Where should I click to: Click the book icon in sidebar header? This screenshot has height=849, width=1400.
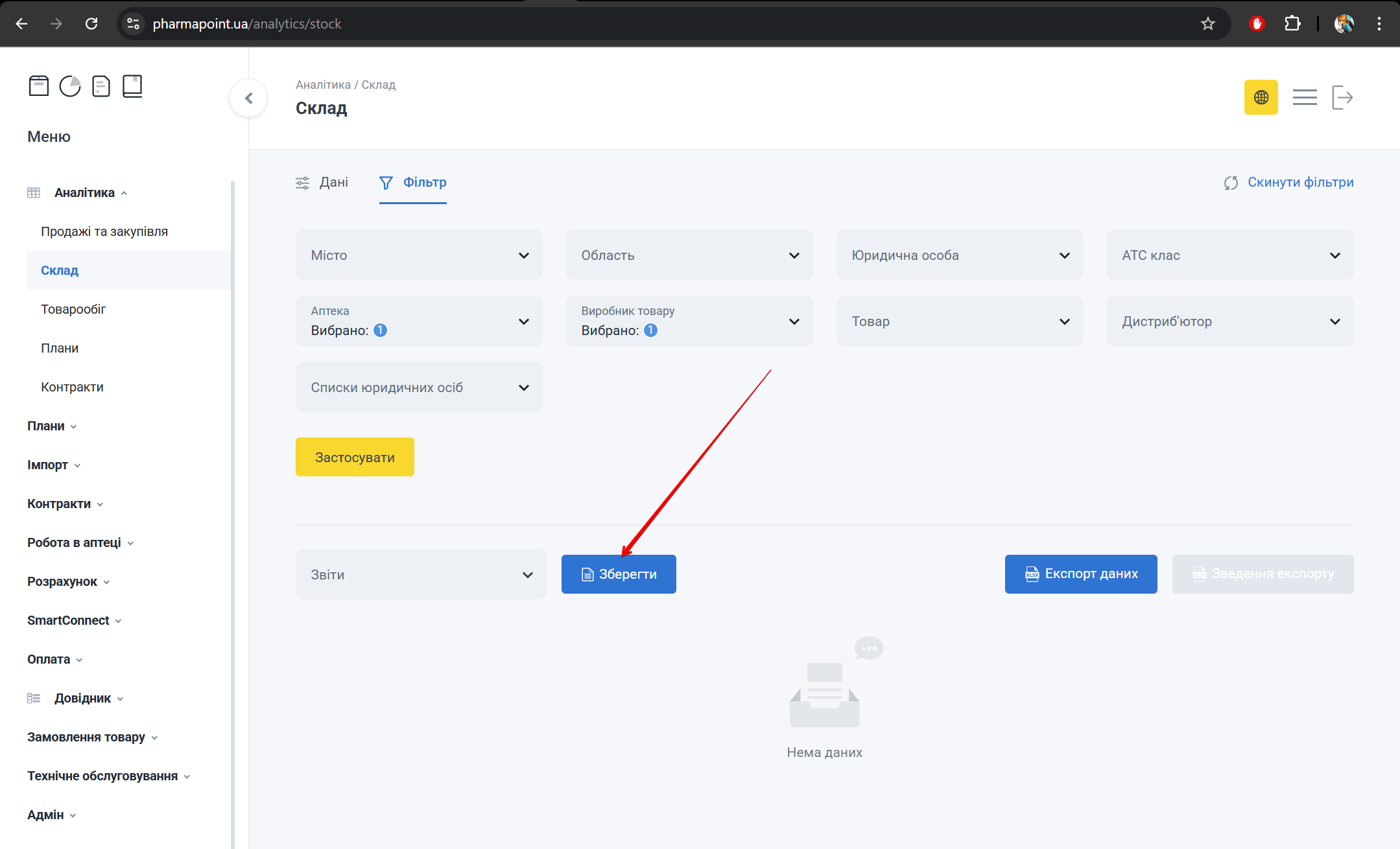pyautogui.click(x=132, y=86)
